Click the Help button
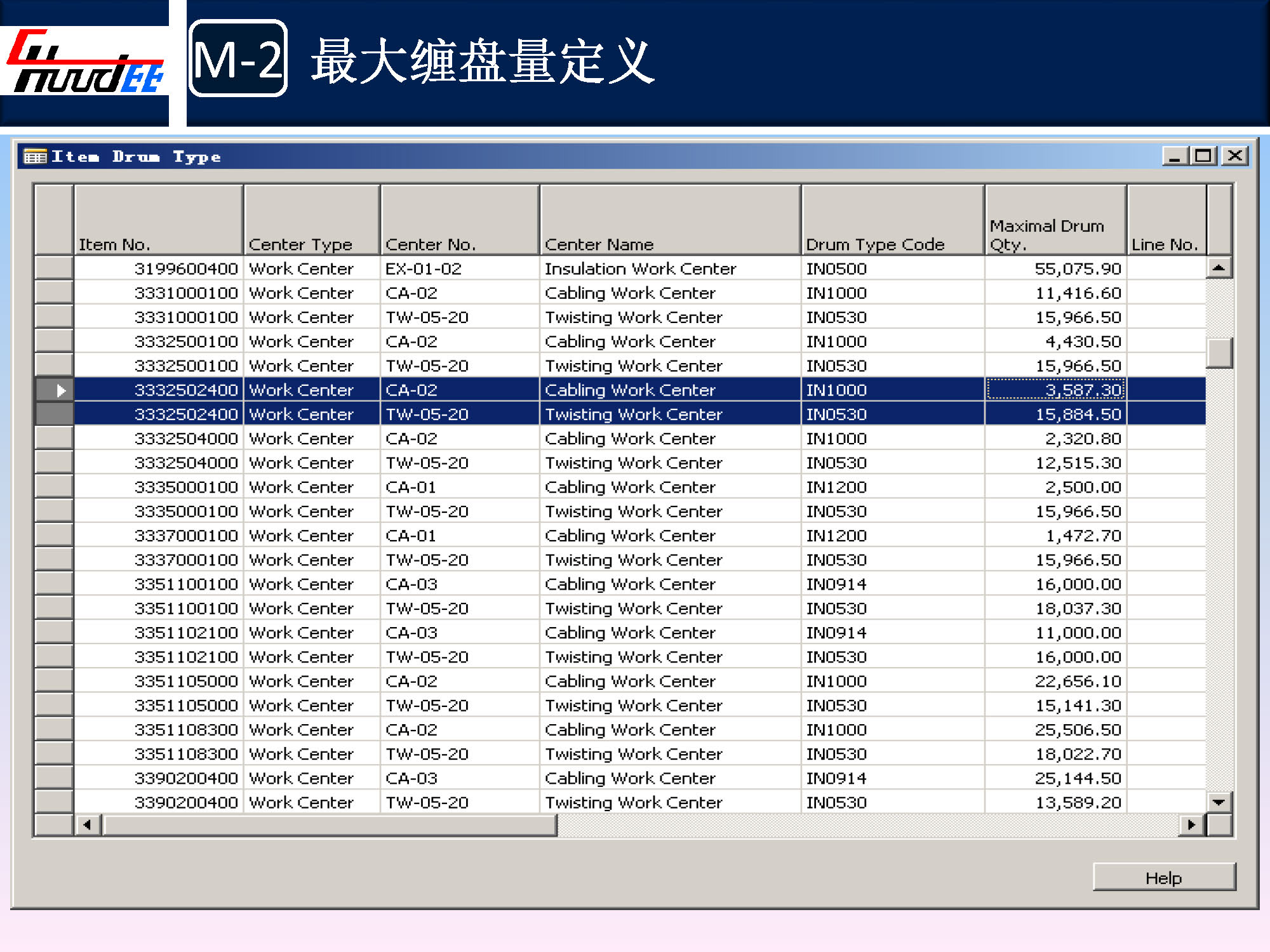1270x952 pixels. point(1163,878)
